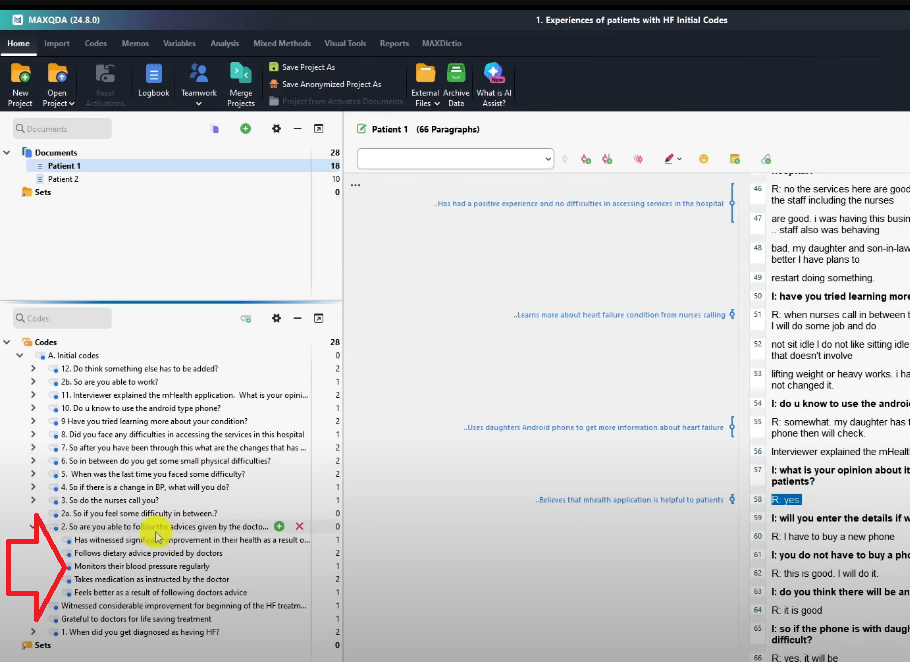Select code Monitors their blood pressure regularly
The image size is (910, 662).
(x=142, y=566)
